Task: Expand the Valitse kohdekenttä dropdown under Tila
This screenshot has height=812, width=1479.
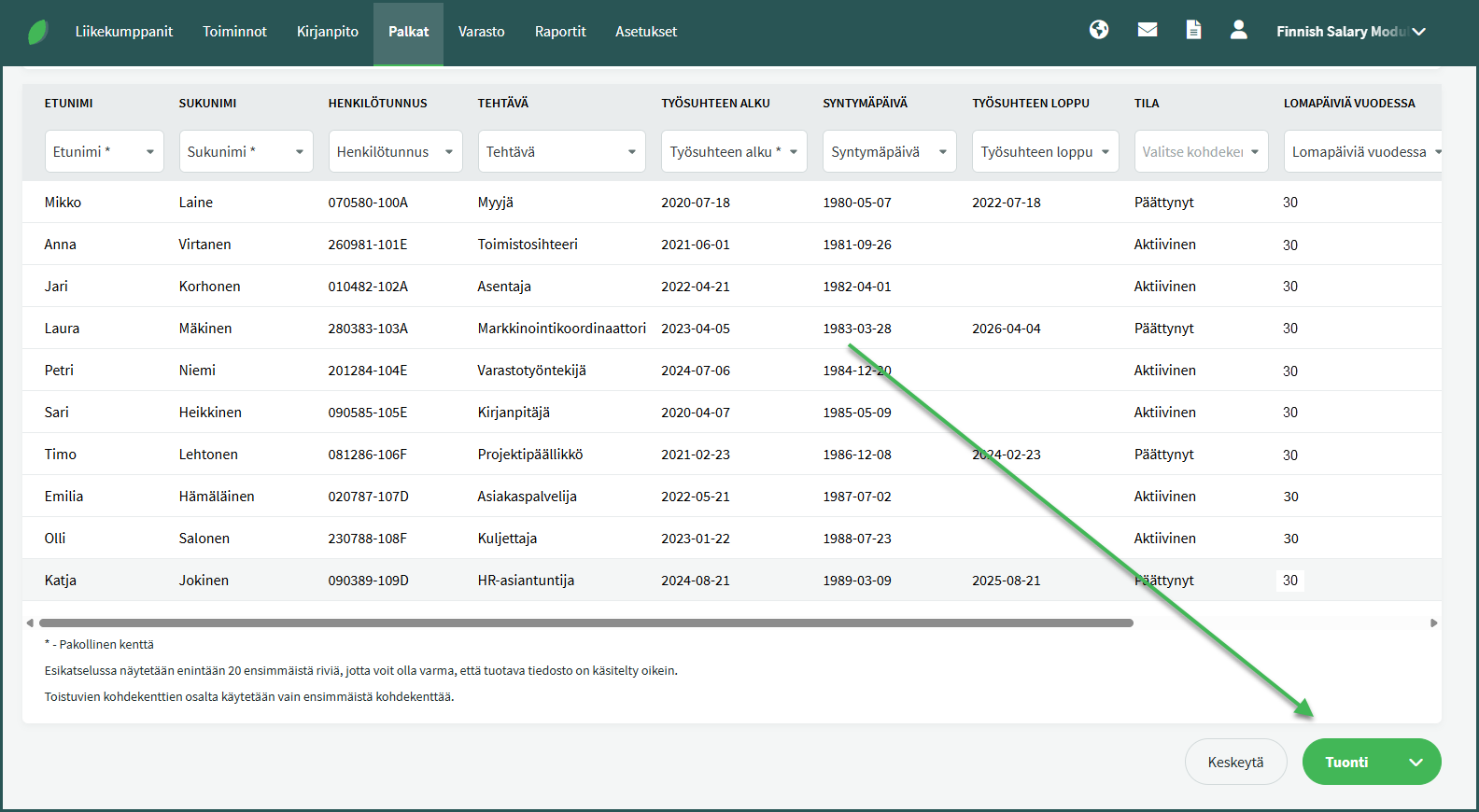Action: pyautogui.click(x=1200, y=151)
